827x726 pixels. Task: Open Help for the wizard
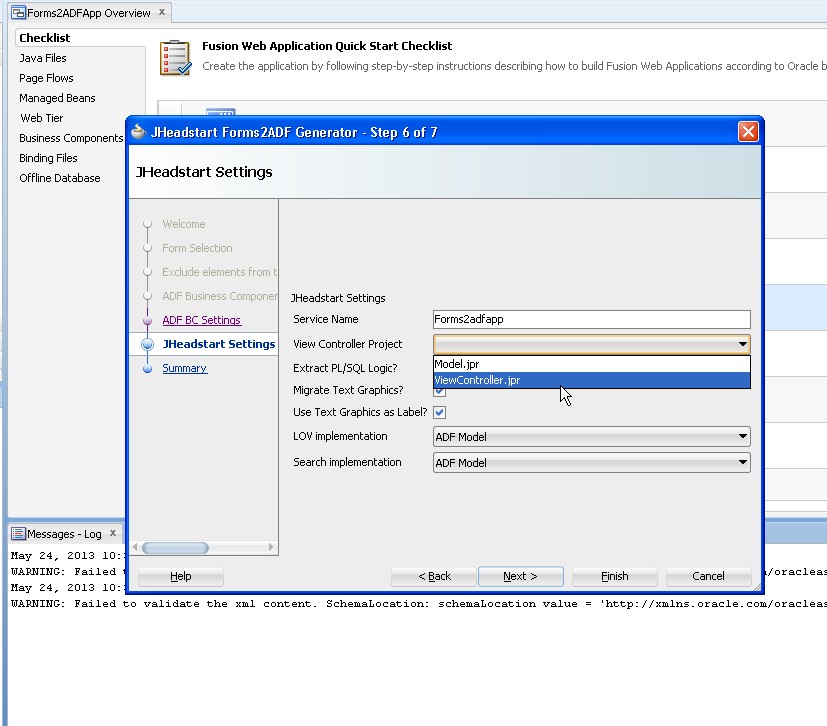coord(180,576)
